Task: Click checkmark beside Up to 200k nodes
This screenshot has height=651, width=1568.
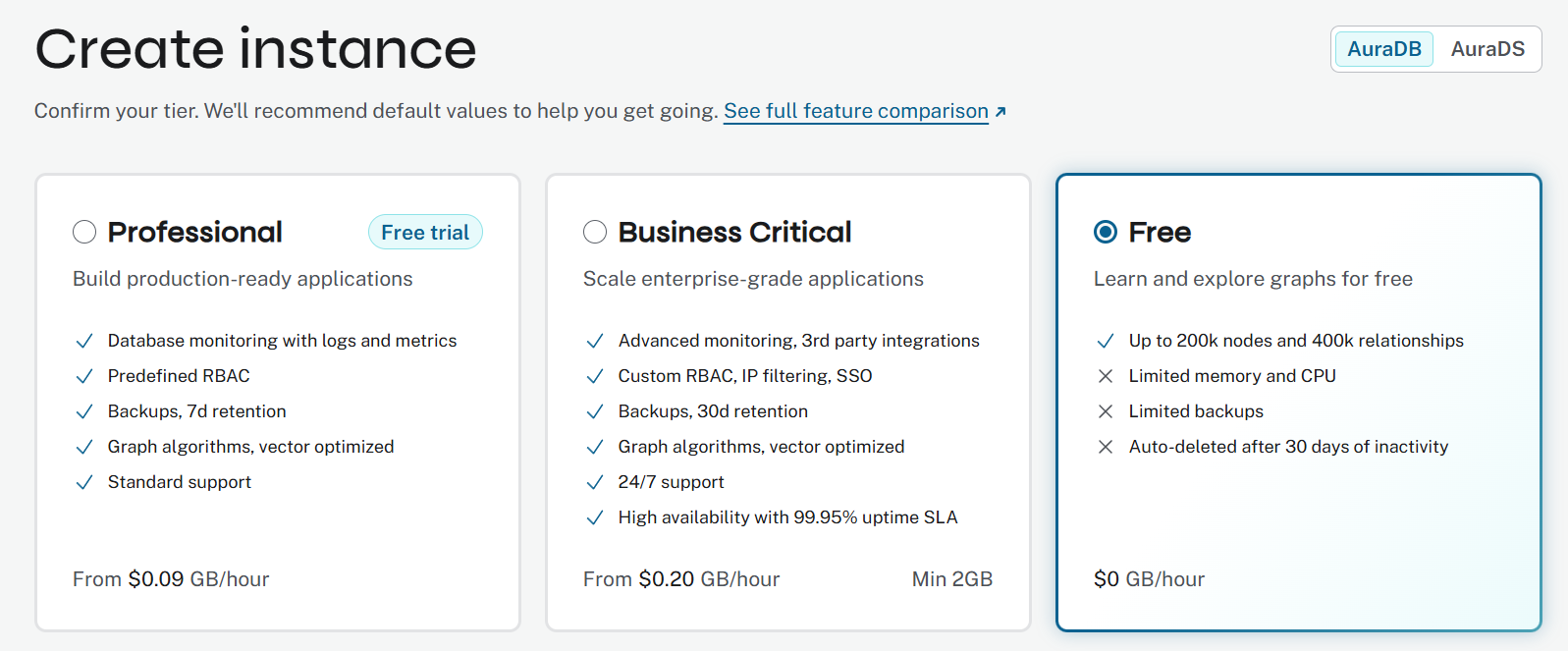Action: pos(1106,341)
